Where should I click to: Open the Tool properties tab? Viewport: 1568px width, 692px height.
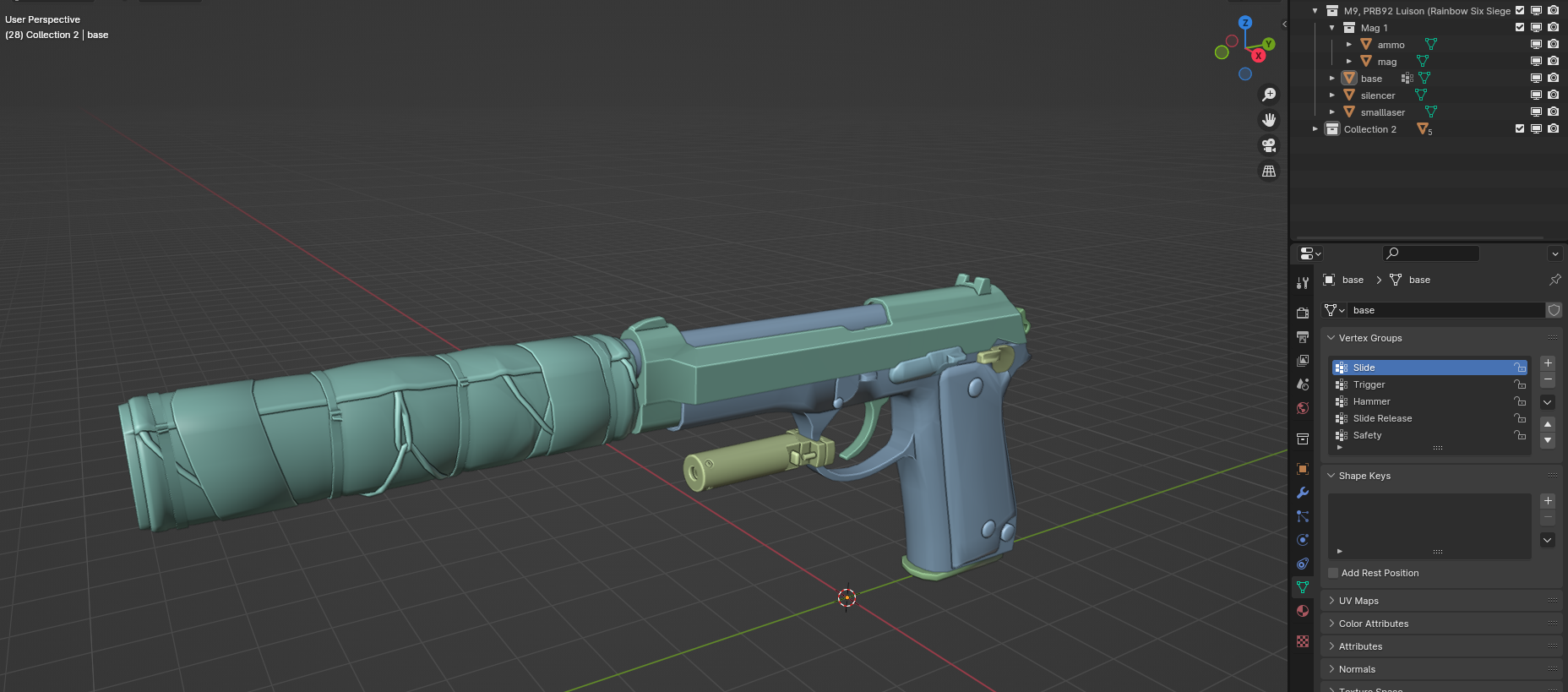point(1303,283)
